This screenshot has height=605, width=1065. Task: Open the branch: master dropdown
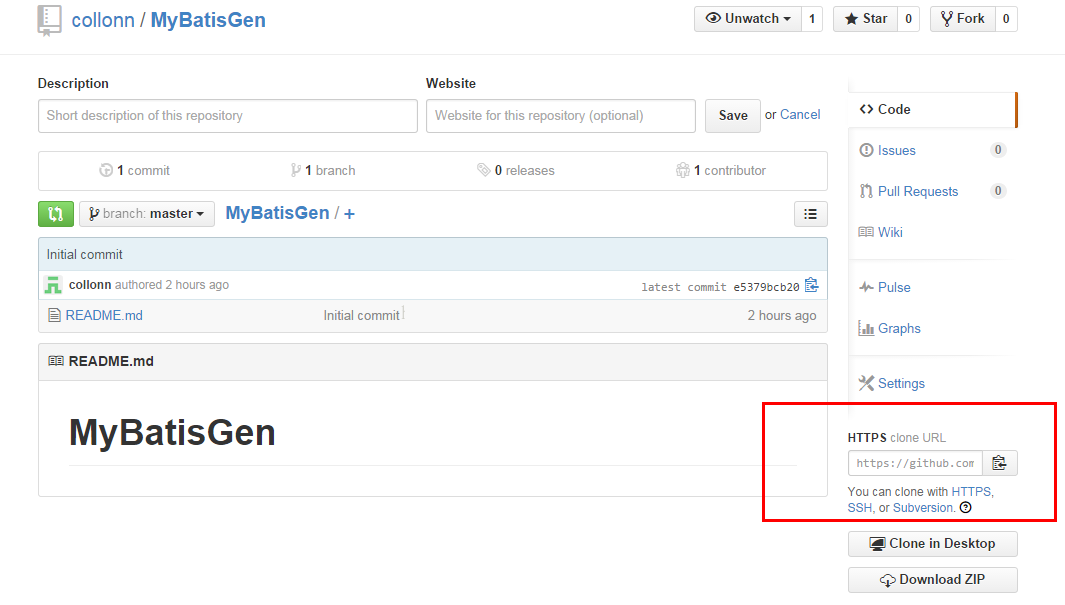[147, 214]
